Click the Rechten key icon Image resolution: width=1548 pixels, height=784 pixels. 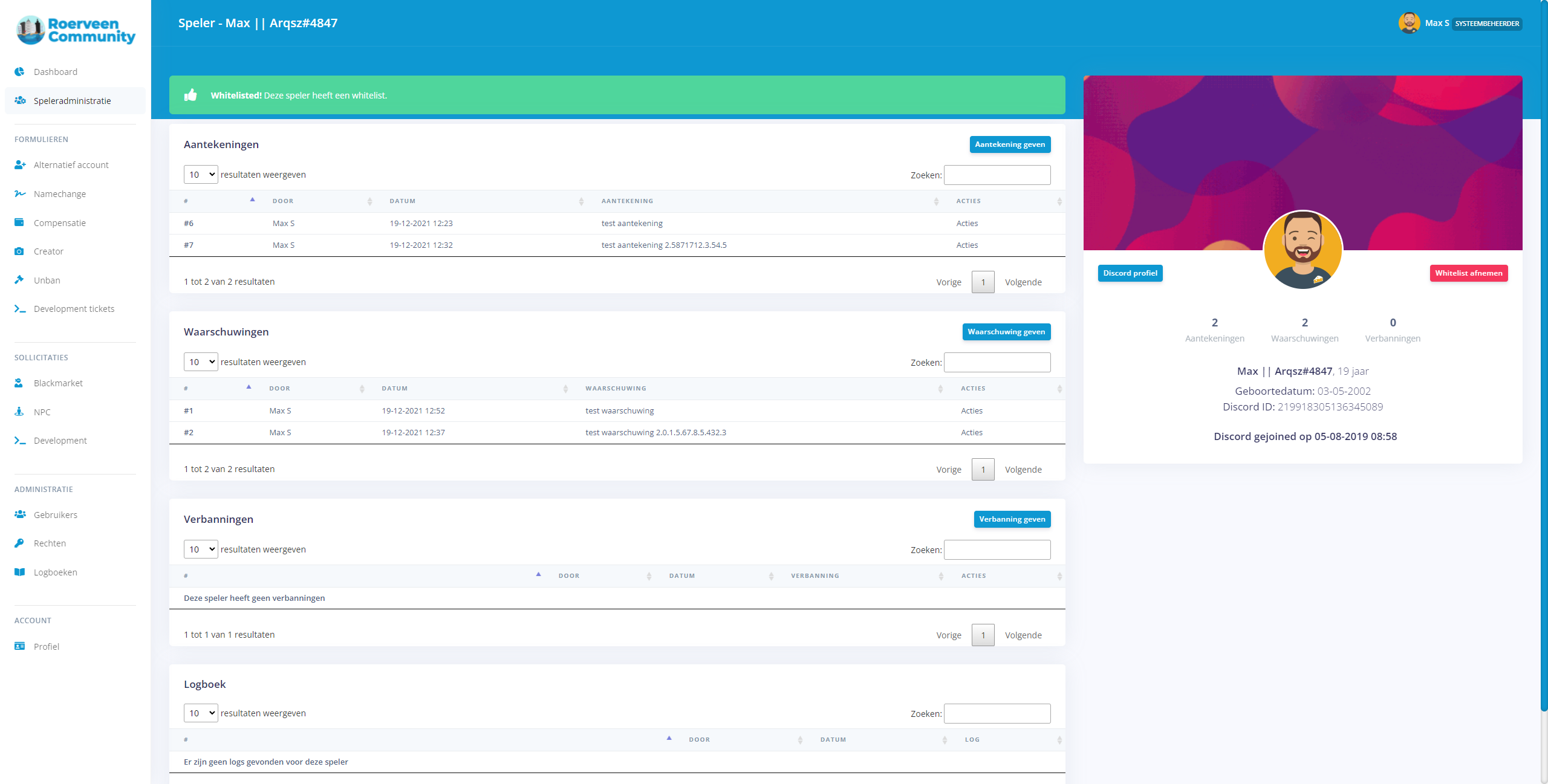click(19, 543)
